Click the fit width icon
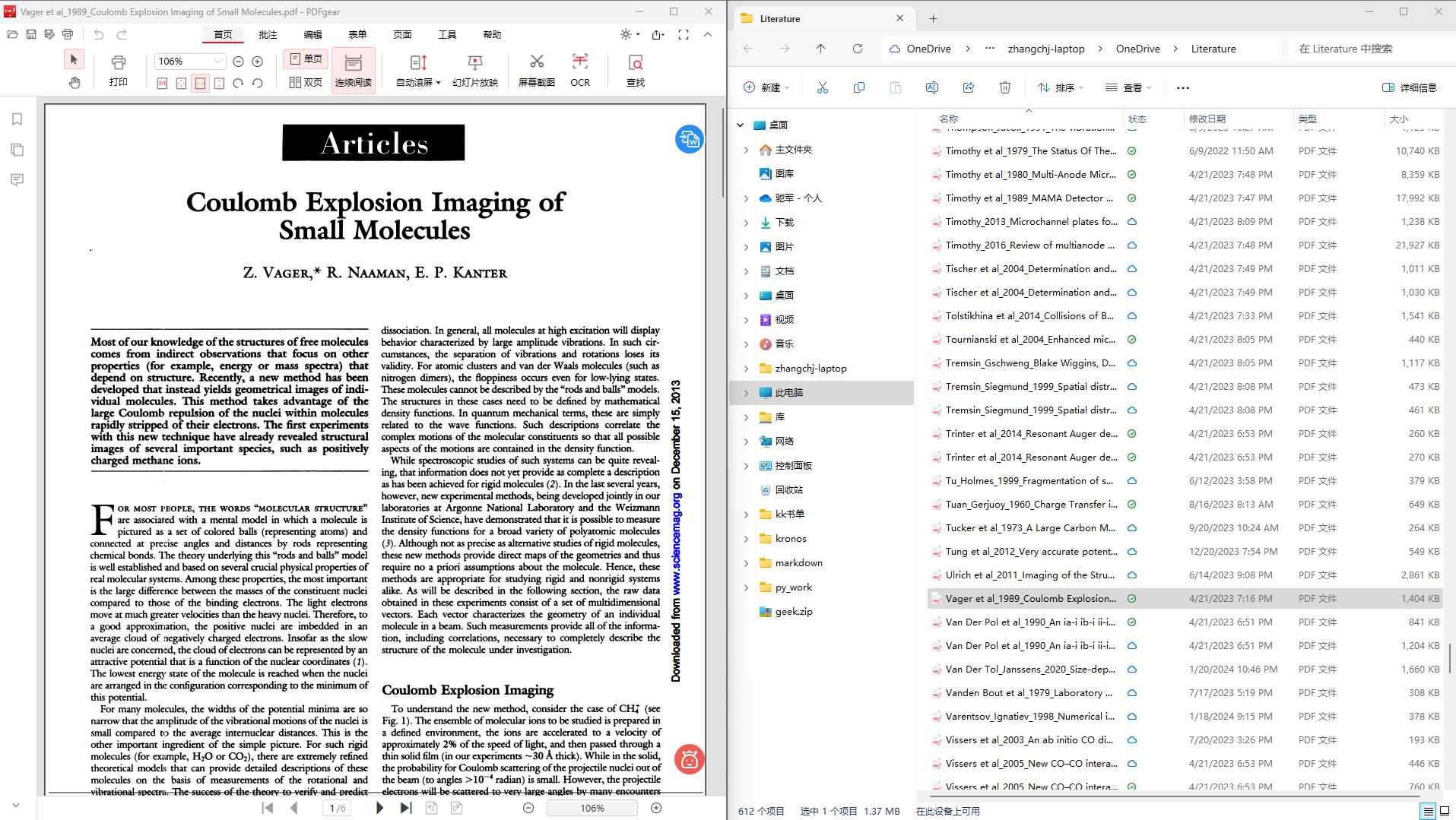Screen dimensions: 1456x820 point(200,84)
